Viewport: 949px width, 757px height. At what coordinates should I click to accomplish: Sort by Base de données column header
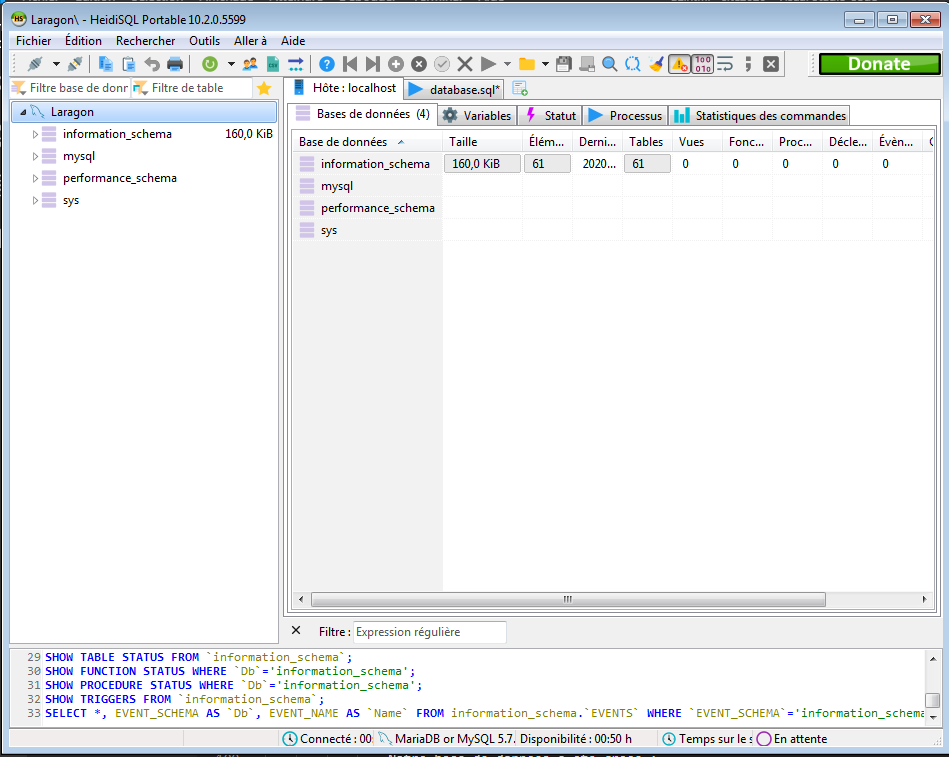[367, 142]
